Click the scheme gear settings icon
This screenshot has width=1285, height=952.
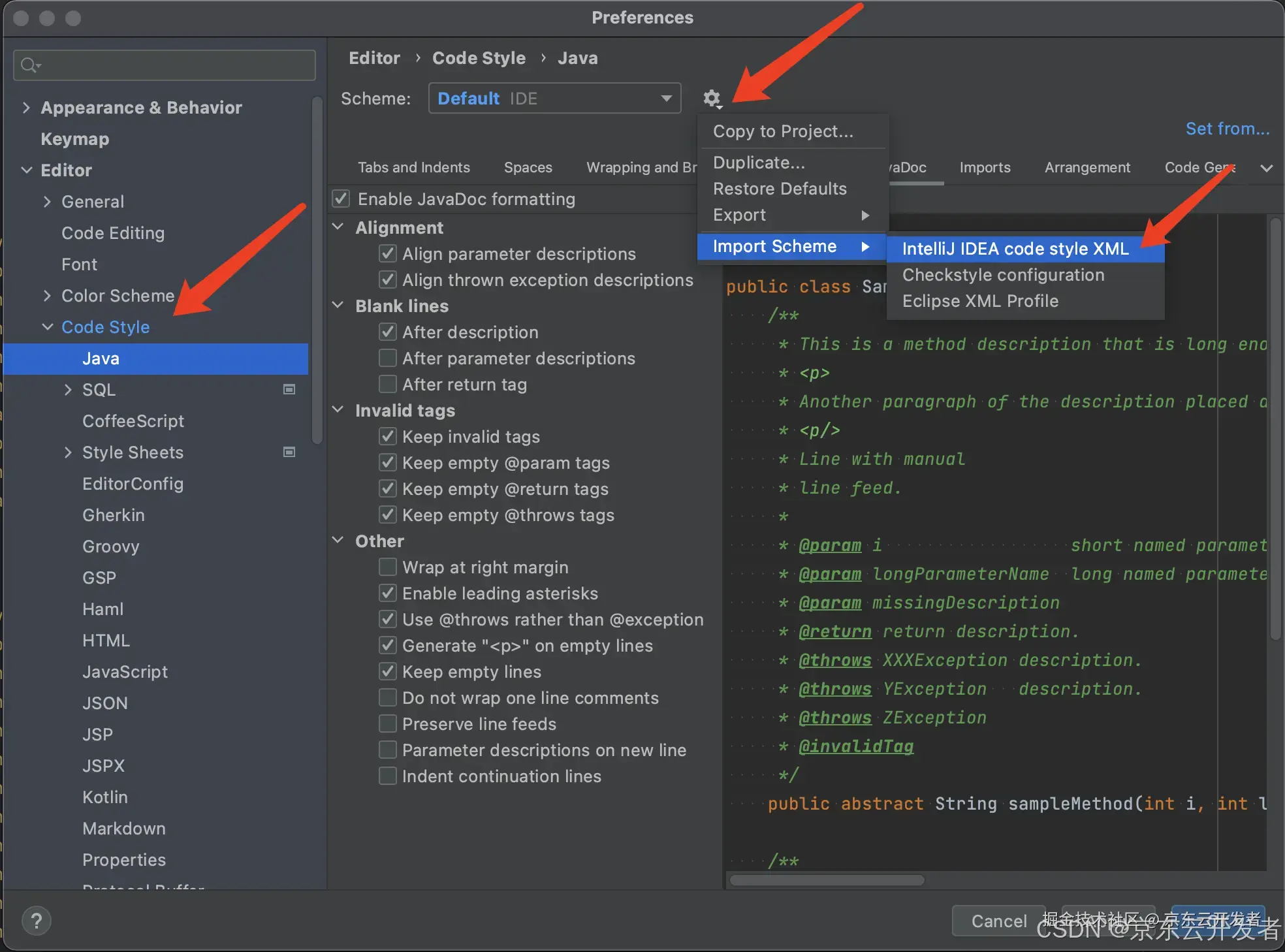point(711,99)
